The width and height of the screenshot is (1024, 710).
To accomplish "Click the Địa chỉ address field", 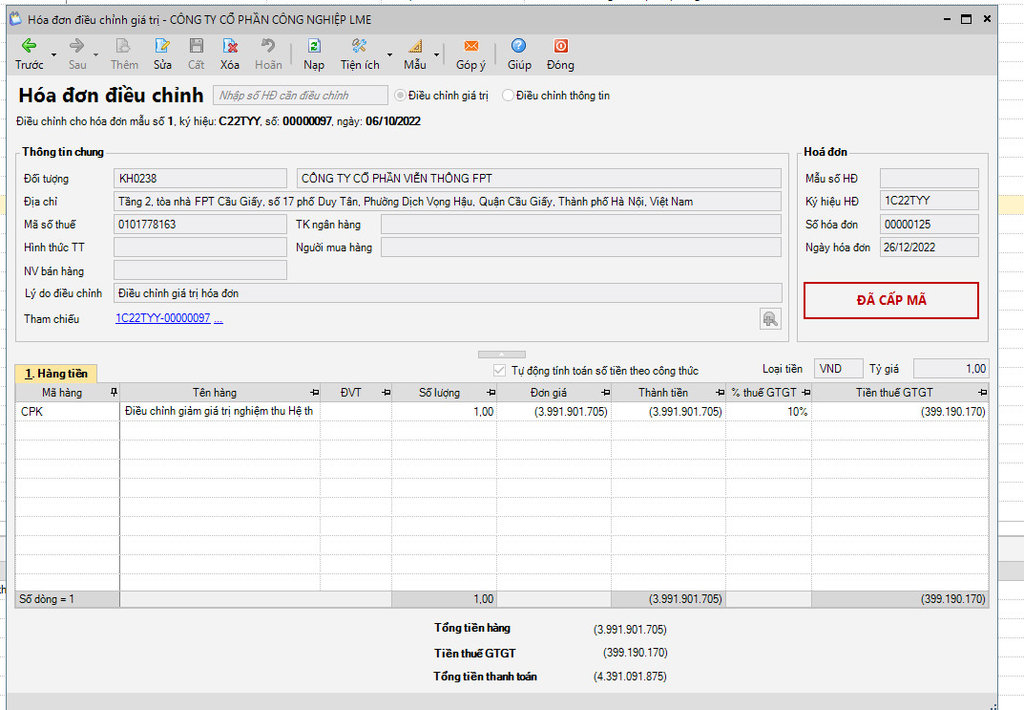I will pos(447,201).
